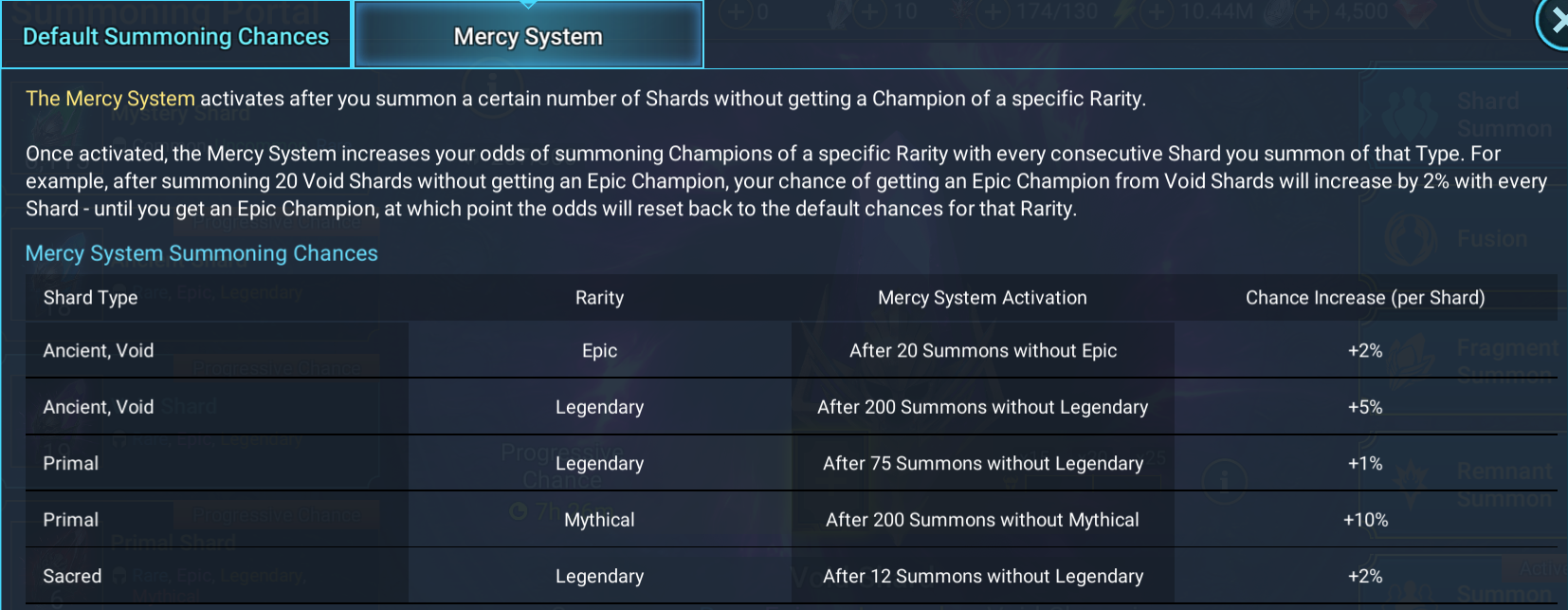Image resolution: width=1568 pixels, height=610 pixels.
Task: Click the +1% chance increase value
Action: 1365,464
